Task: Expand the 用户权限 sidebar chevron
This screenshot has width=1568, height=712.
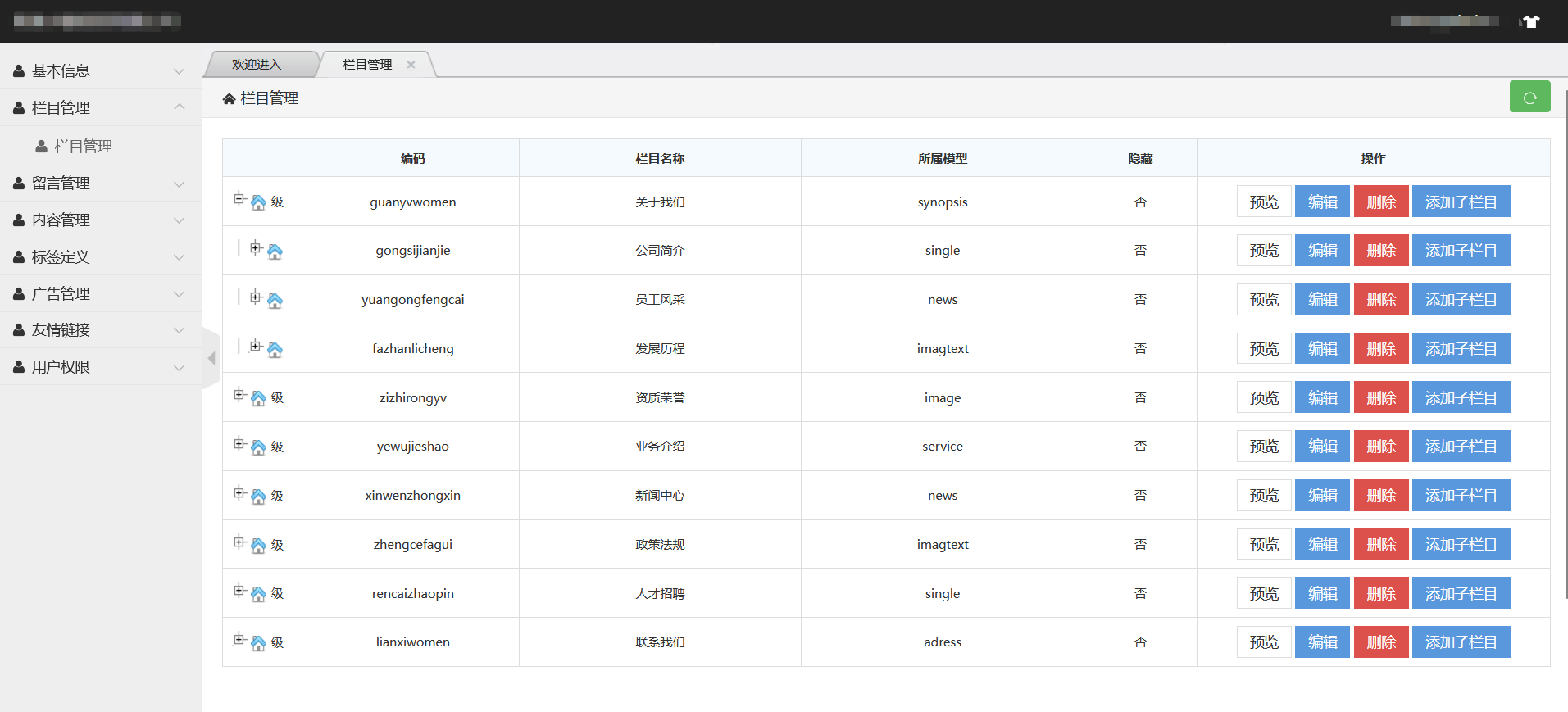Action: tap(179, 368)
